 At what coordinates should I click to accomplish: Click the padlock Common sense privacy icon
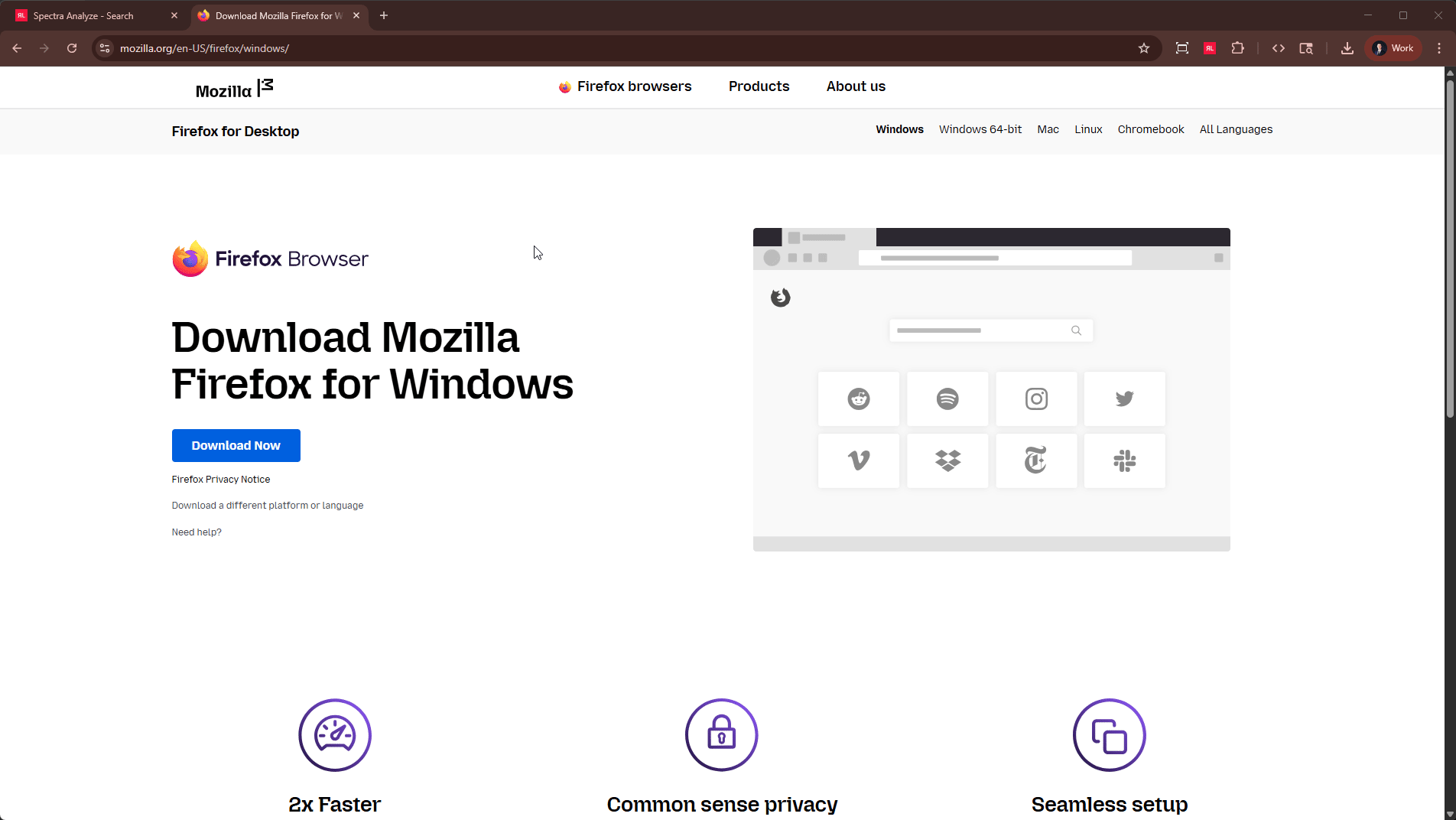pos(722,735)
